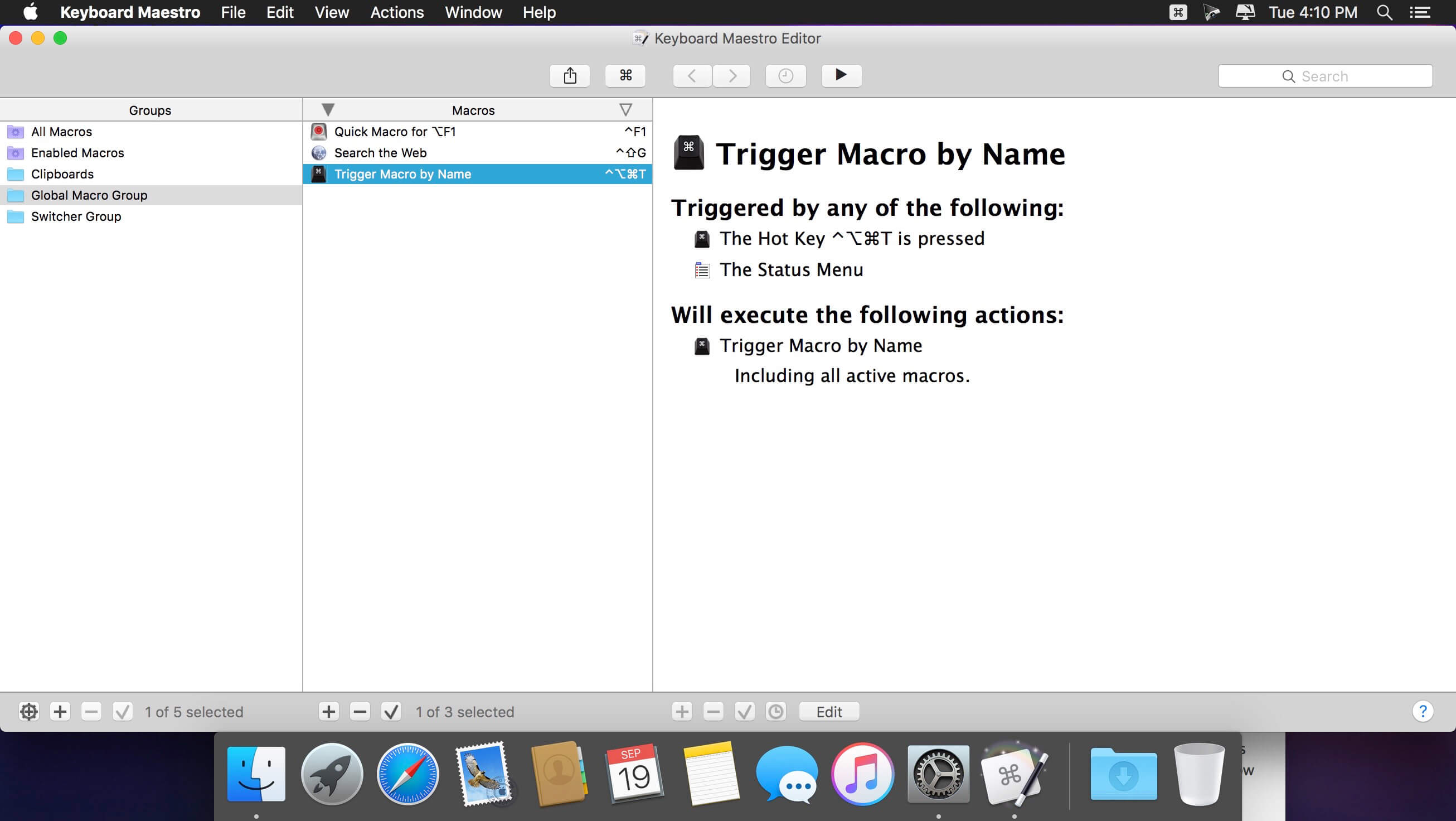Click the Search field

tap(1325, 76)
